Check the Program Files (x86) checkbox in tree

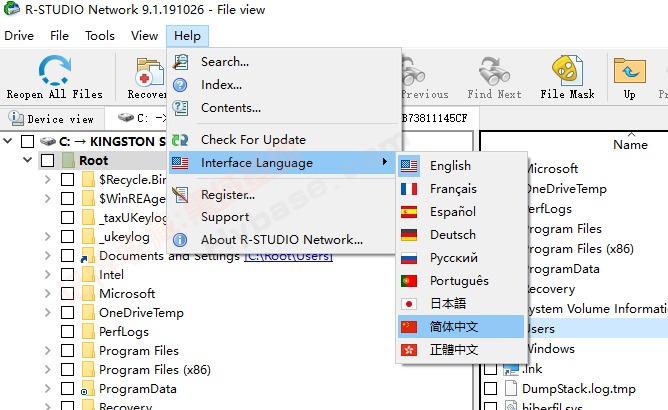coord(67,370)
